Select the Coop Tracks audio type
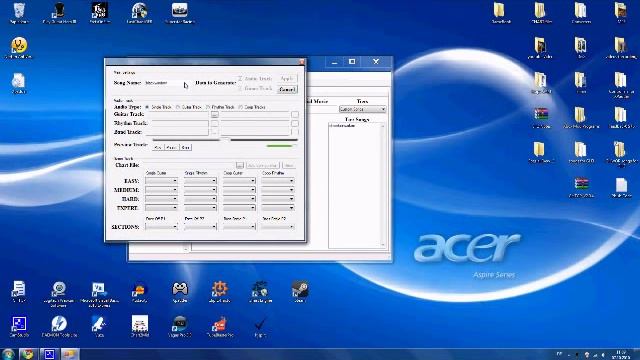 coord(252,107)
